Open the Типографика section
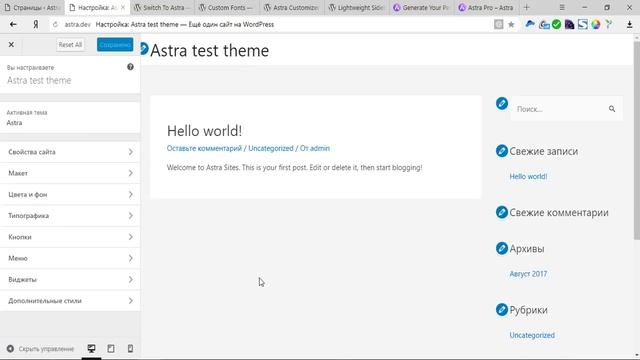Viewport: 640px width, 360px height. pyautogui.click(x=70, y=216)
